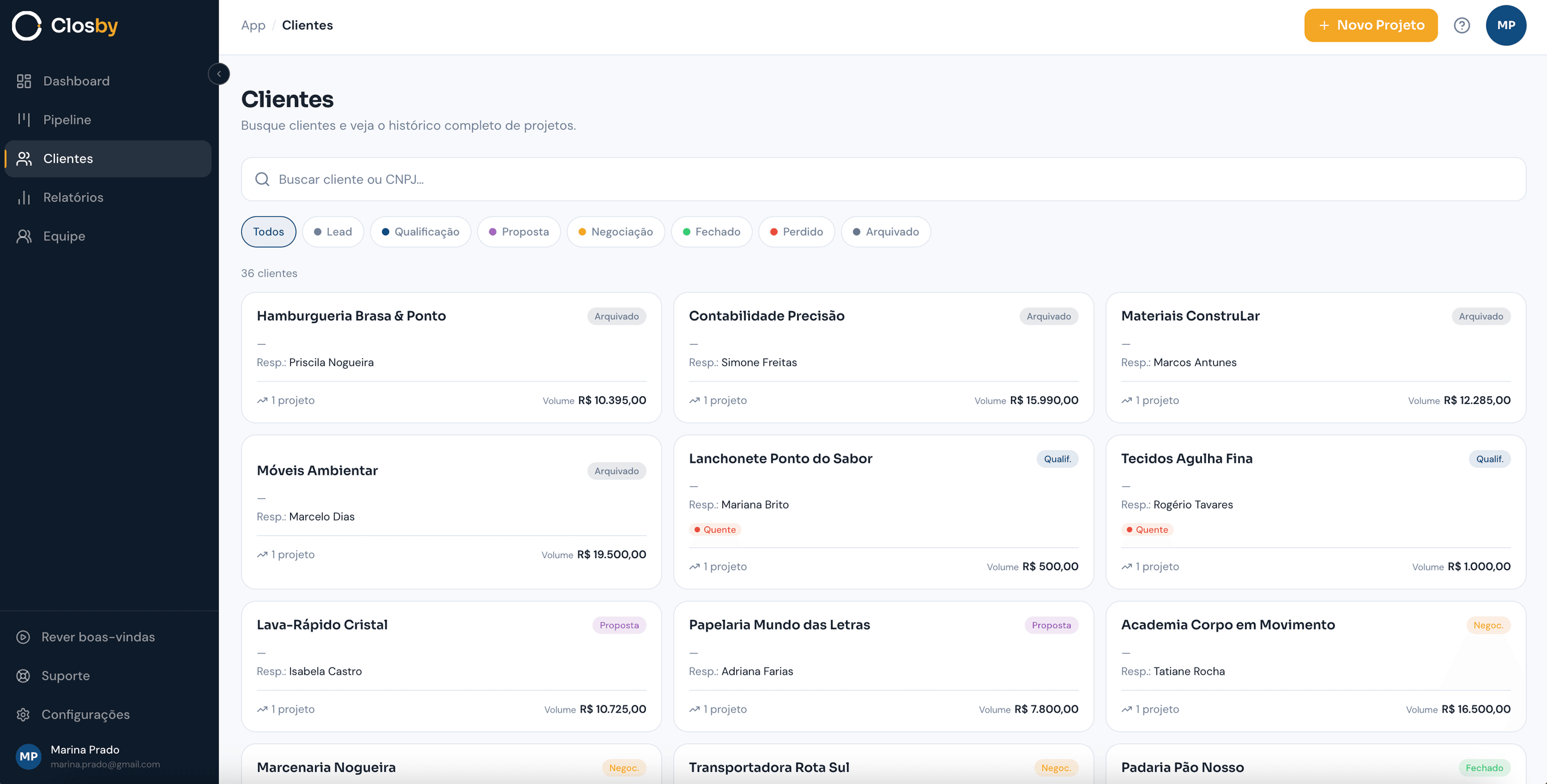Image resolution: width=1547 pixels, height=784 pixels.
Task: Filter clients by Proposta status
Action: coord(519,232)
